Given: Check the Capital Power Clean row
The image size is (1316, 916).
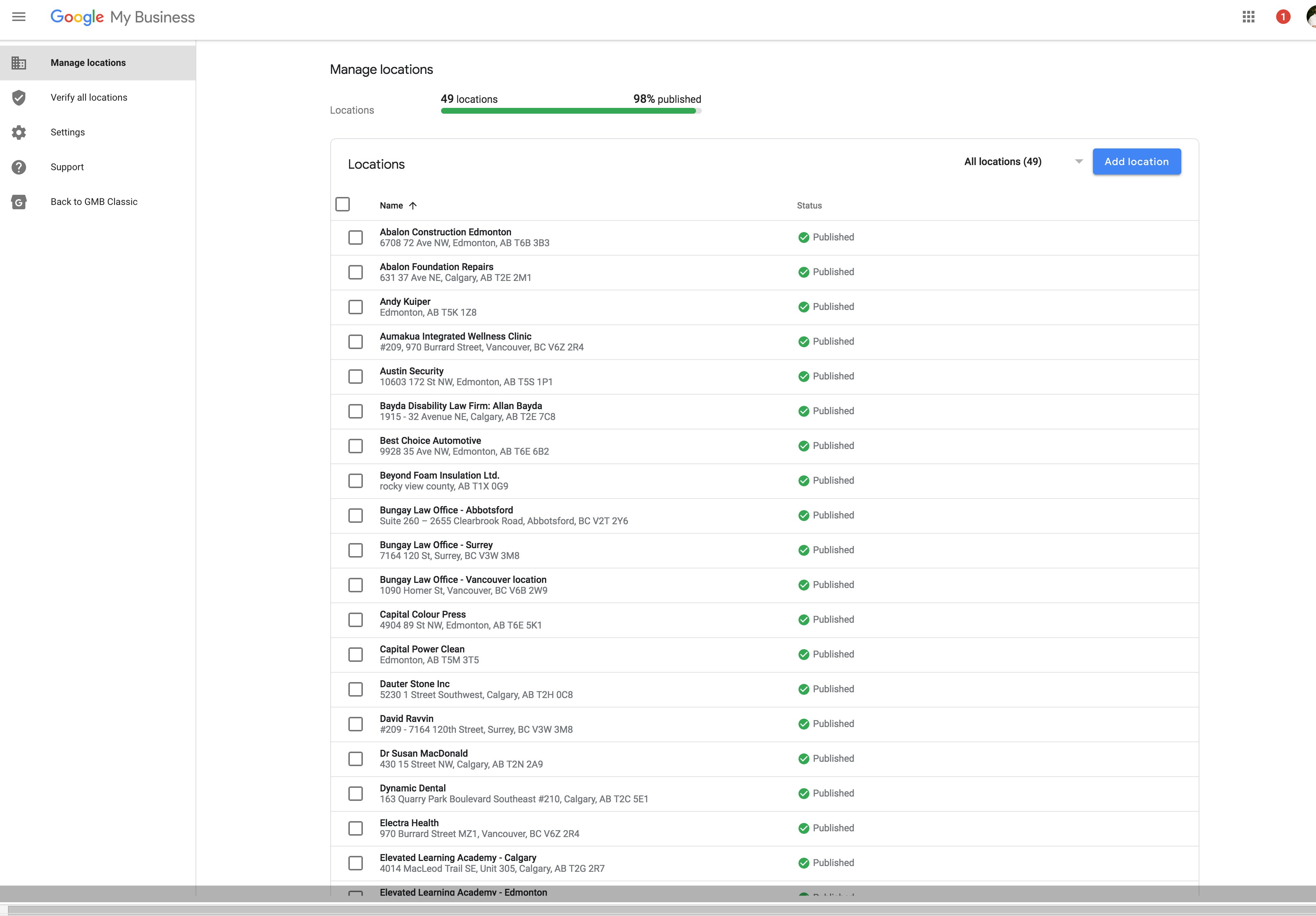Looking at the screenshot, I should click(x=355, y=655).
